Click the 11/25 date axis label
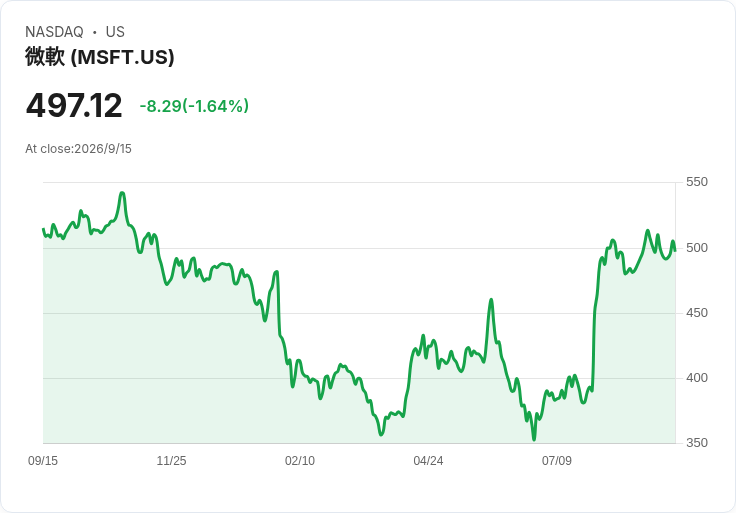Screen dimensions: 736x513 point(171,461)
